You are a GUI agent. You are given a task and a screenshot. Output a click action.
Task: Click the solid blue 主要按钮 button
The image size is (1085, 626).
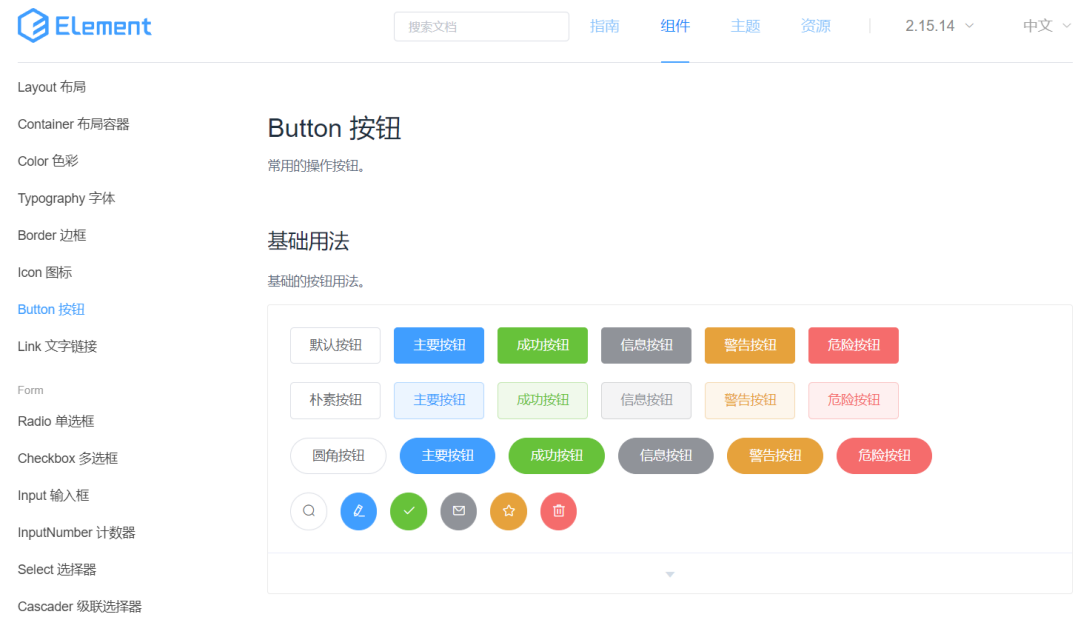click(439, 345)
